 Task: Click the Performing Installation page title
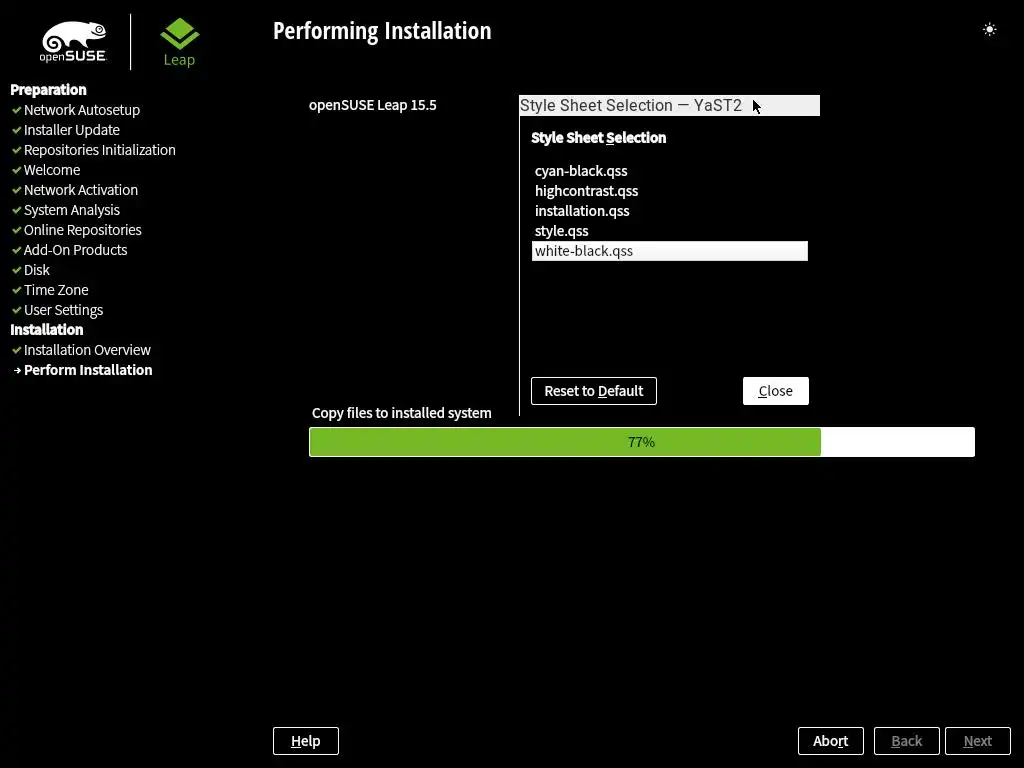click(x=382, y=31)
